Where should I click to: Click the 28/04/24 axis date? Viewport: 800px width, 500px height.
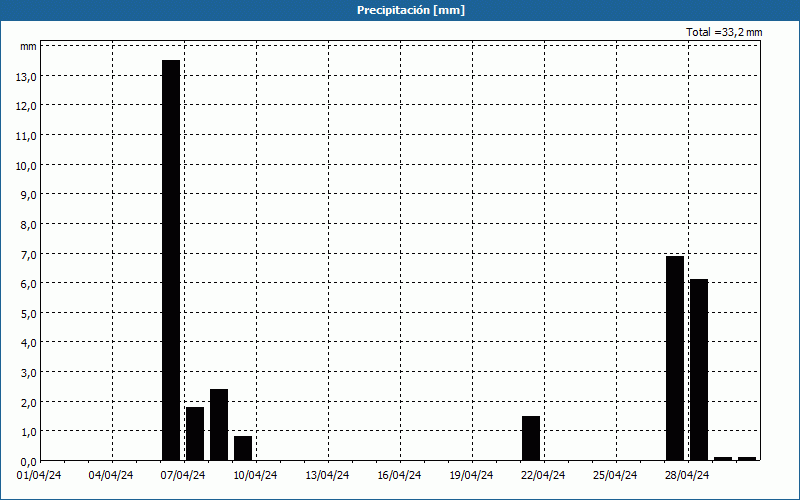point(687,475)
